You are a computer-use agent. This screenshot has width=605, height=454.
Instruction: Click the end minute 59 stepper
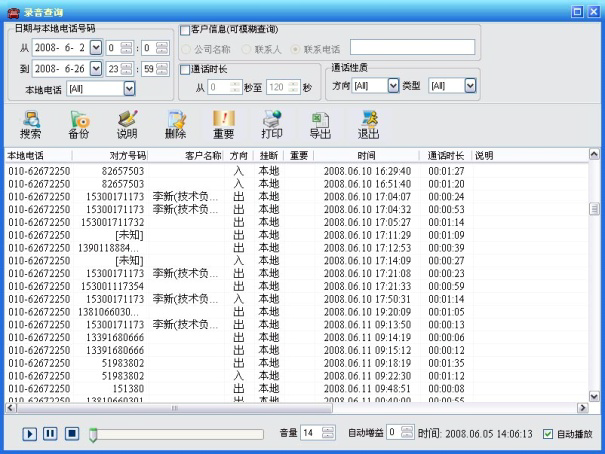(x=162, y=69)
